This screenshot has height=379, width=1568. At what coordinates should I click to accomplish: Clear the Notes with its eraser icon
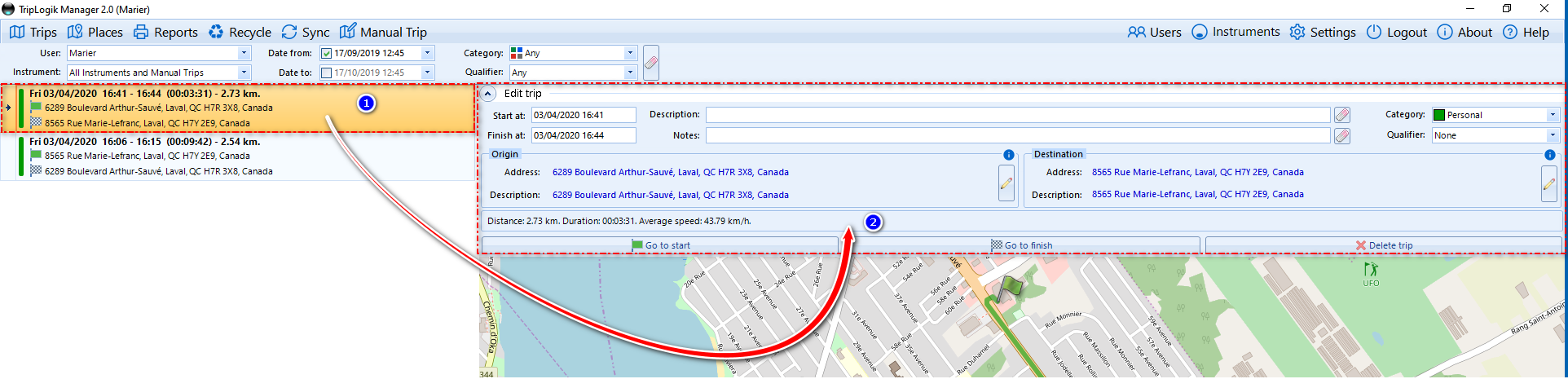tap(1342, 135)
